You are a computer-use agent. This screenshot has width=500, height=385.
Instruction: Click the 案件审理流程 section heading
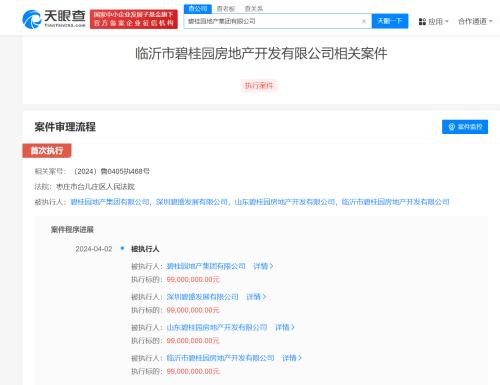tap(65, 127)
